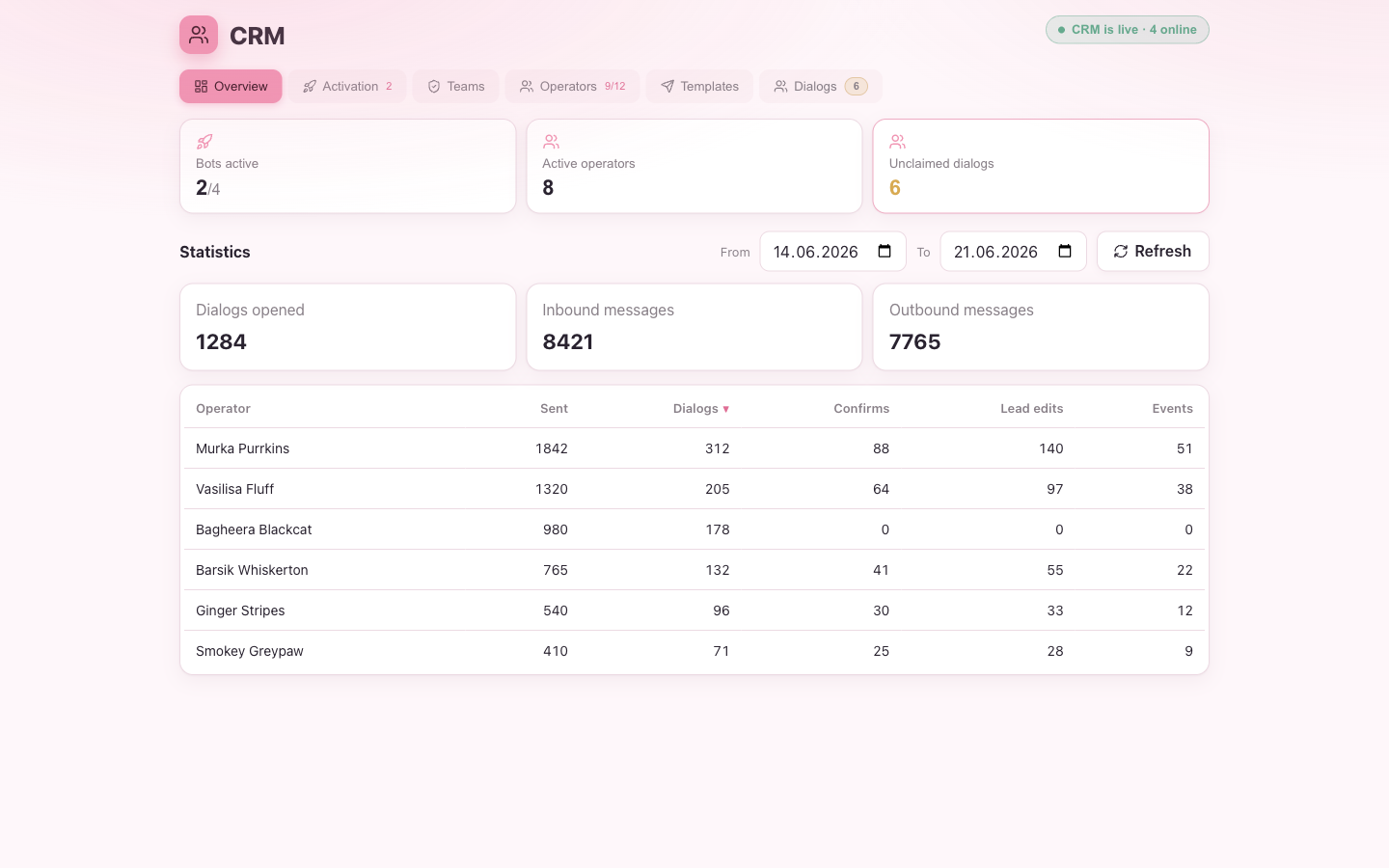This screenshot has width=1389, height=868.
Task: Click the Dialogs opened statistic card
Action: 347,327
